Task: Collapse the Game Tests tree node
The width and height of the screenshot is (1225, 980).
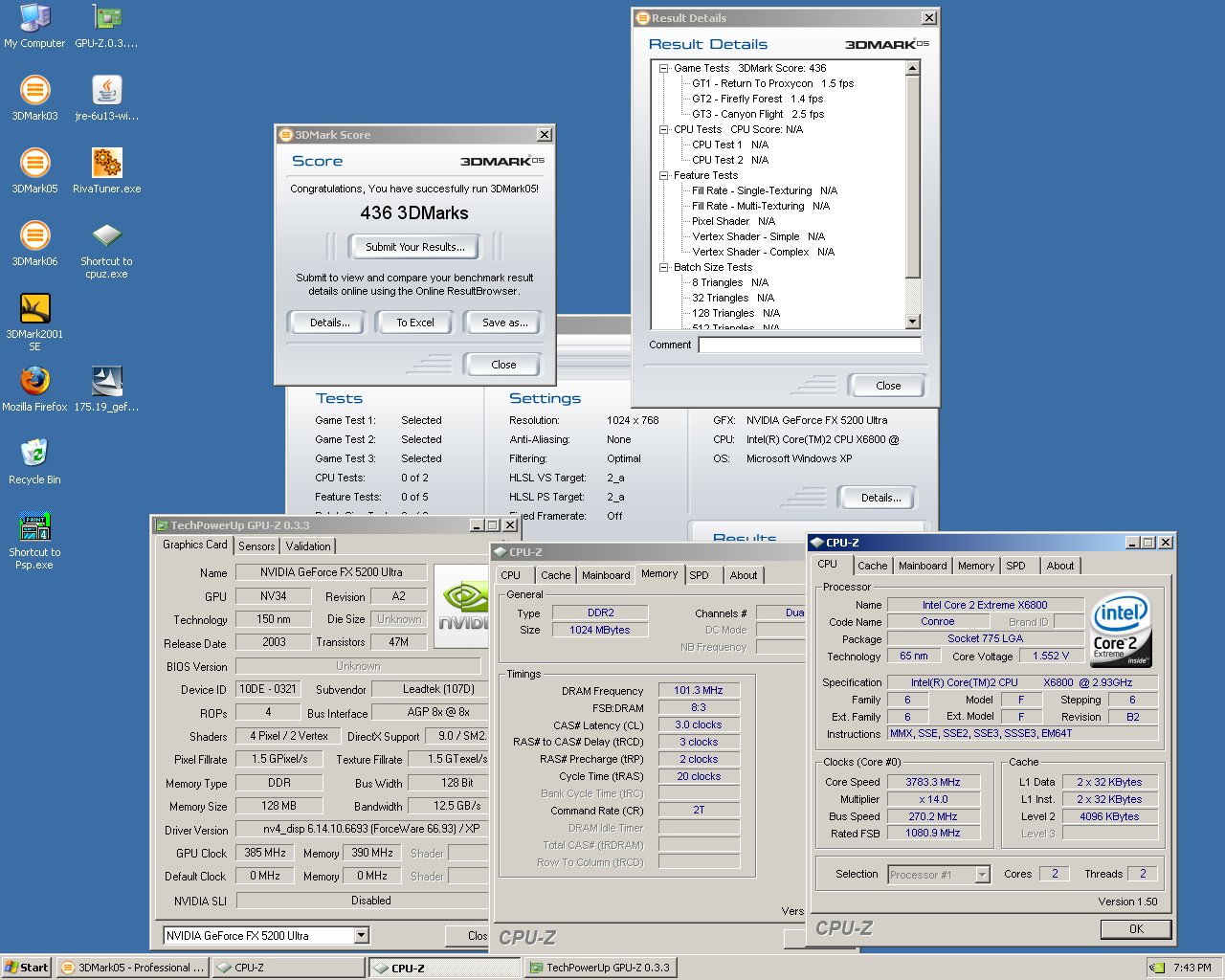Action: pos(663,68)
